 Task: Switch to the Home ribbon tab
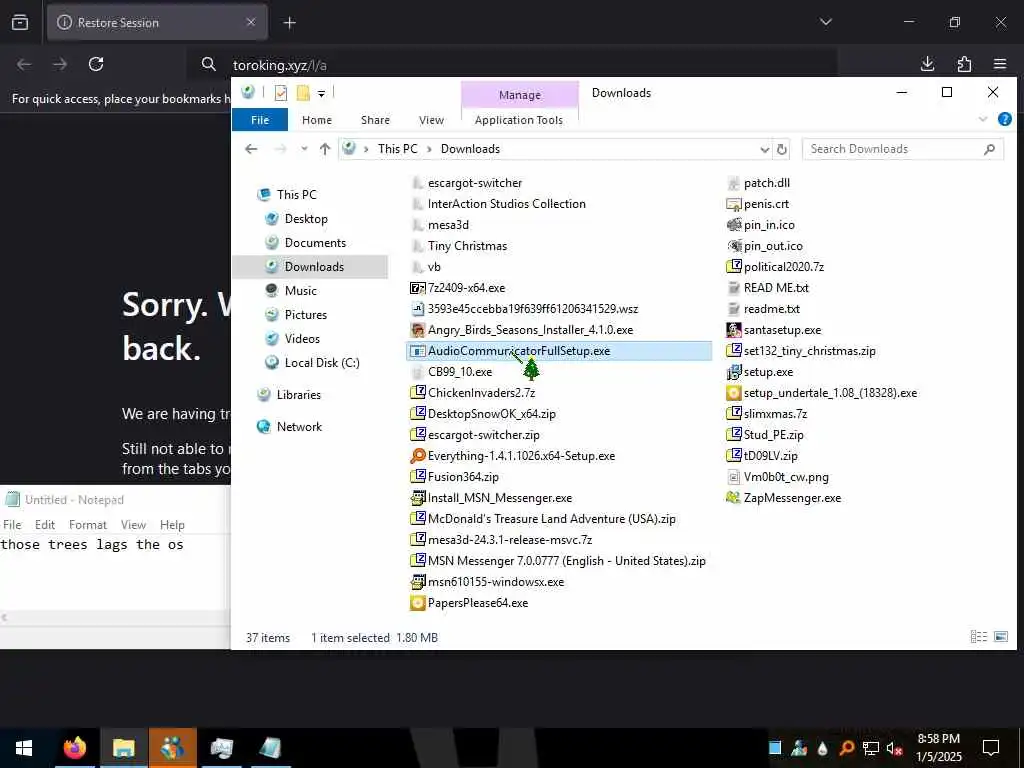point(317,120)
